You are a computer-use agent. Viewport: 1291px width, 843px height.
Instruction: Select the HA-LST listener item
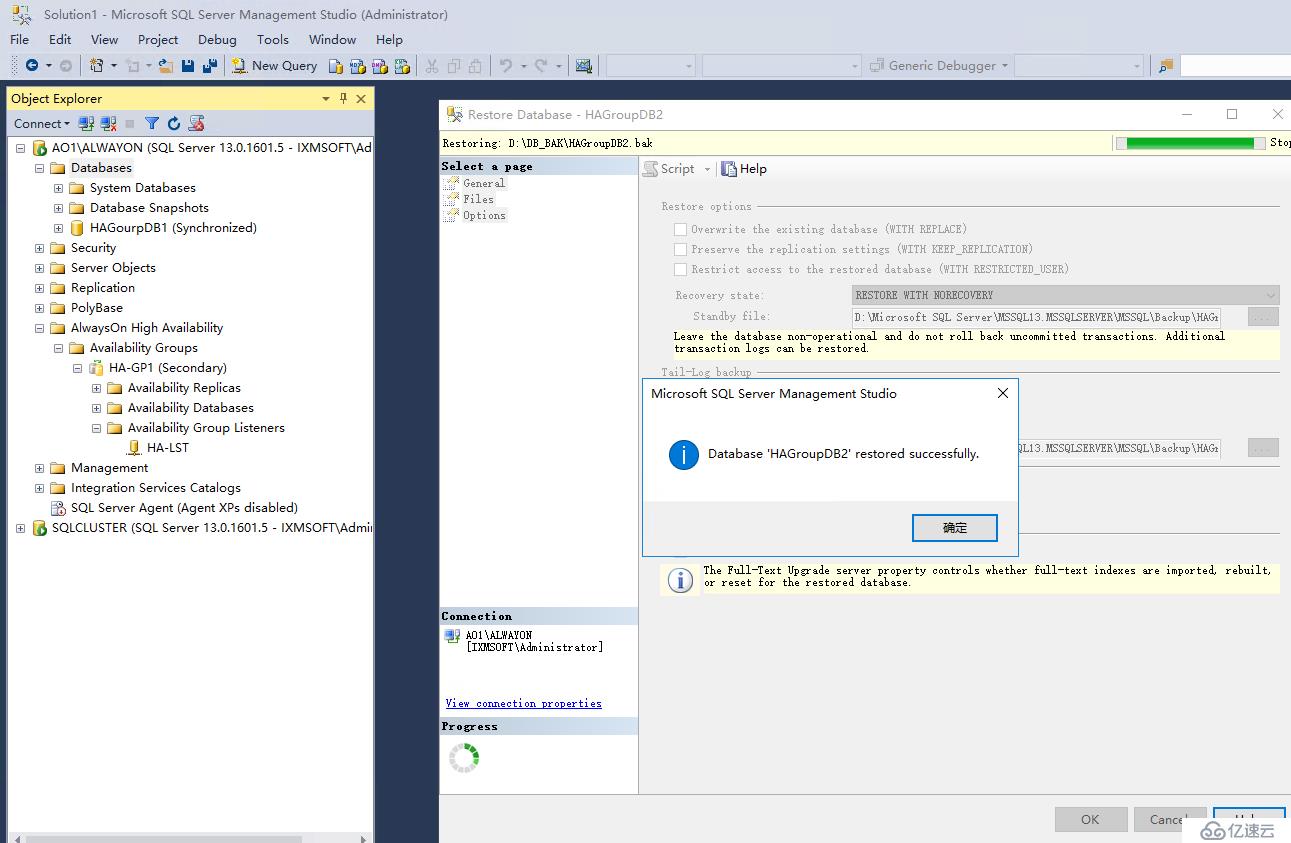167,448
